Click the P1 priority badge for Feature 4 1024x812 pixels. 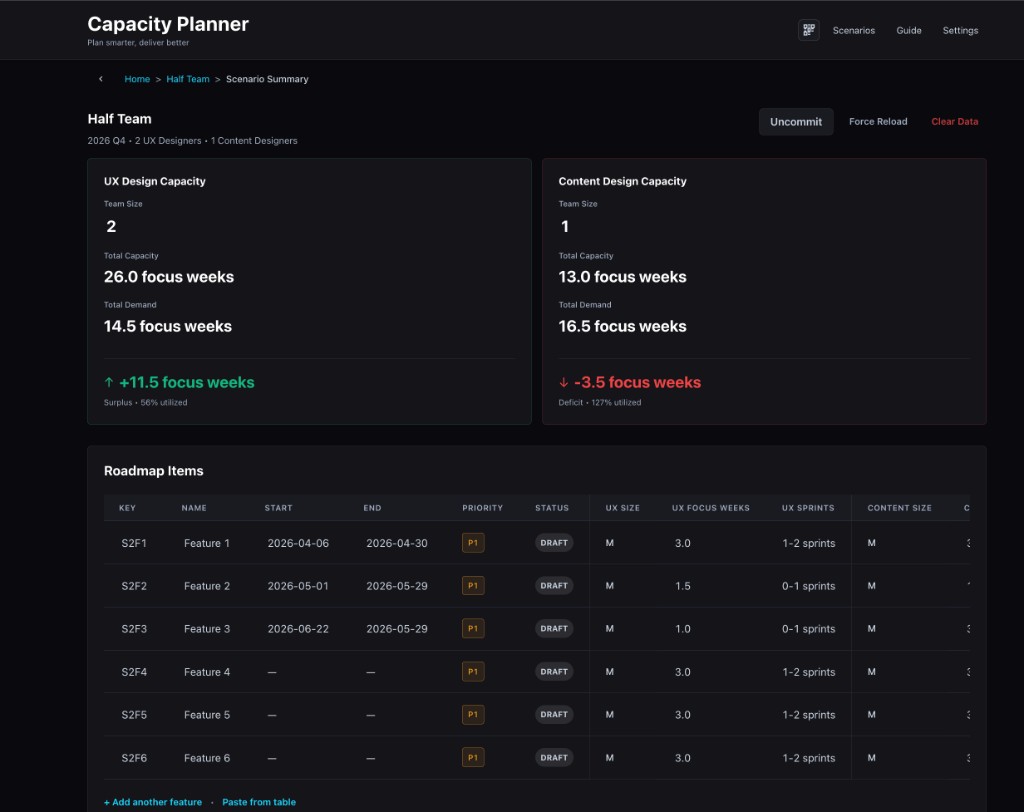473,672
